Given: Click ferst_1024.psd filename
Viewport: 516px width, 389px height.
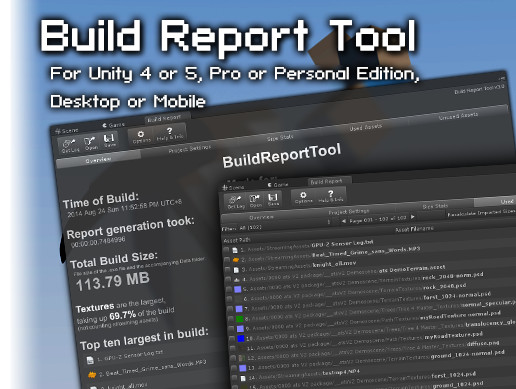Looking at the screenshot, I should coord(453,375).
